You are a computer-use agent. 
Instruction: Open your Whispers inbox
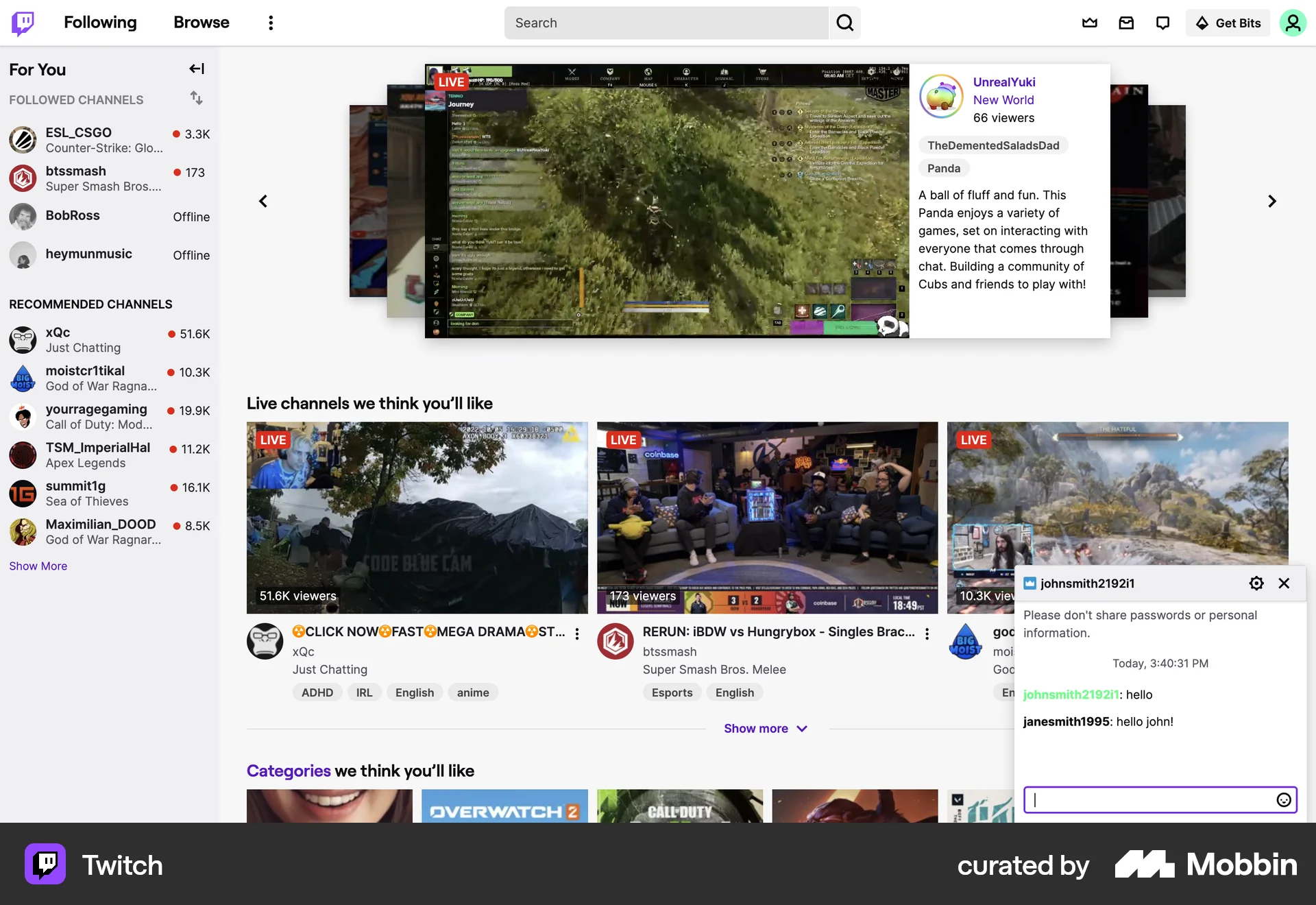(1162, 23)
